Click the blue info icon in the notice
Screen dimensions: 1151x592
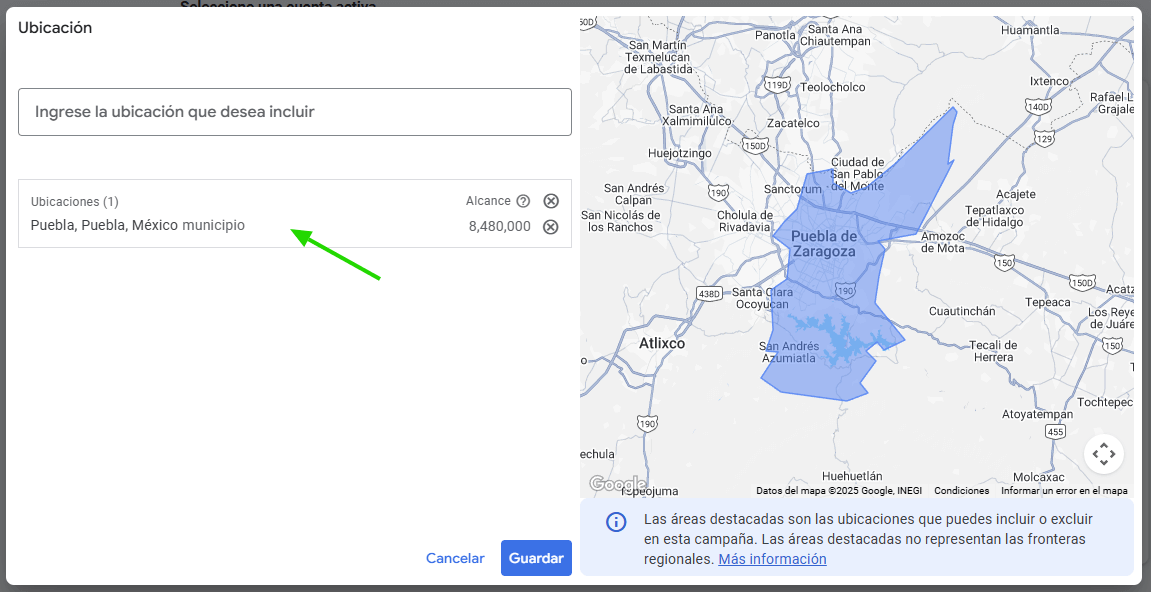(616, 522)
